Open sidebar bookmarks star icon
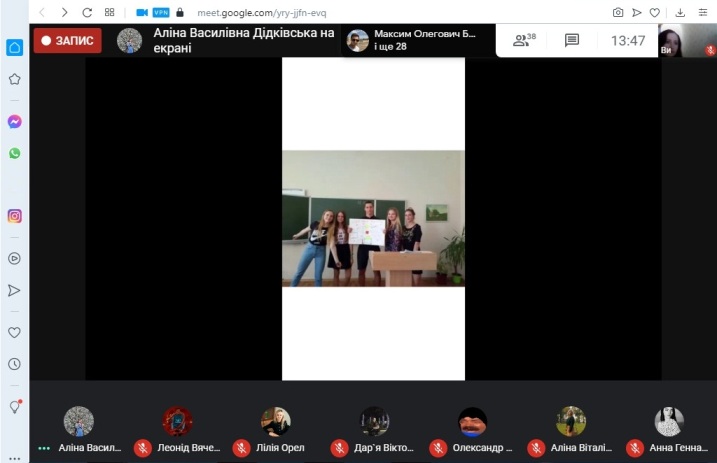 point(15,80)
